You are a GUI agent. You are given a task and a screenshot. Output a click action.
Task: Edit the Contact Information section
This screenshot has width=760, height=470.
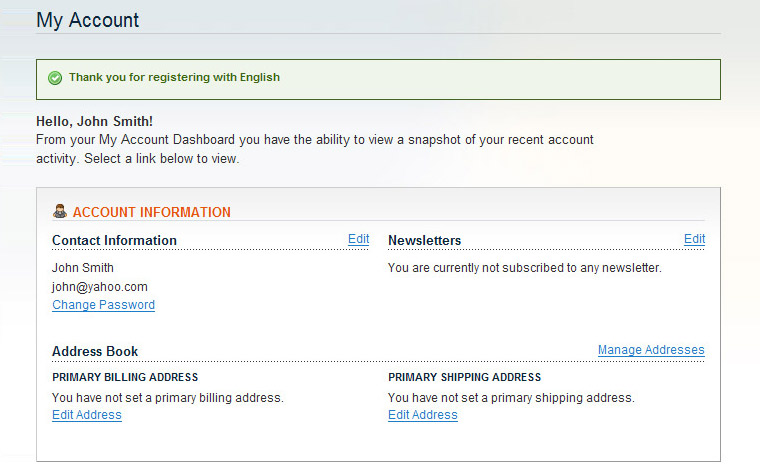pyautogui.click(x=359, y=239)
